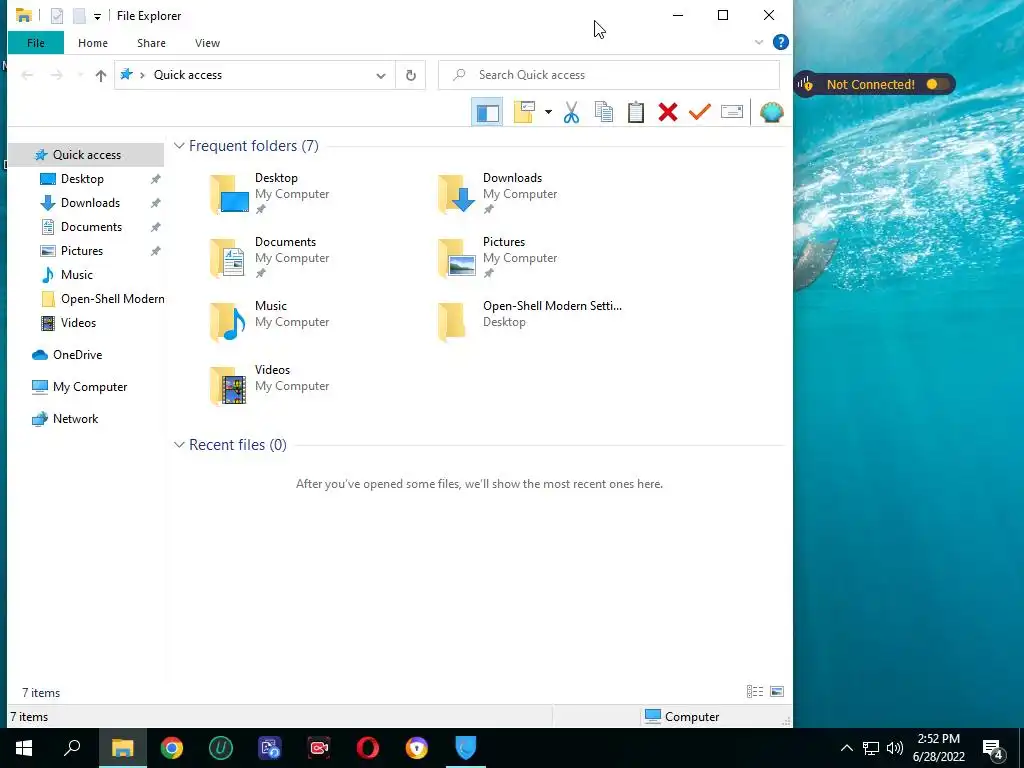Select the Downloads folder in Frequent folders

coord(500,193)
